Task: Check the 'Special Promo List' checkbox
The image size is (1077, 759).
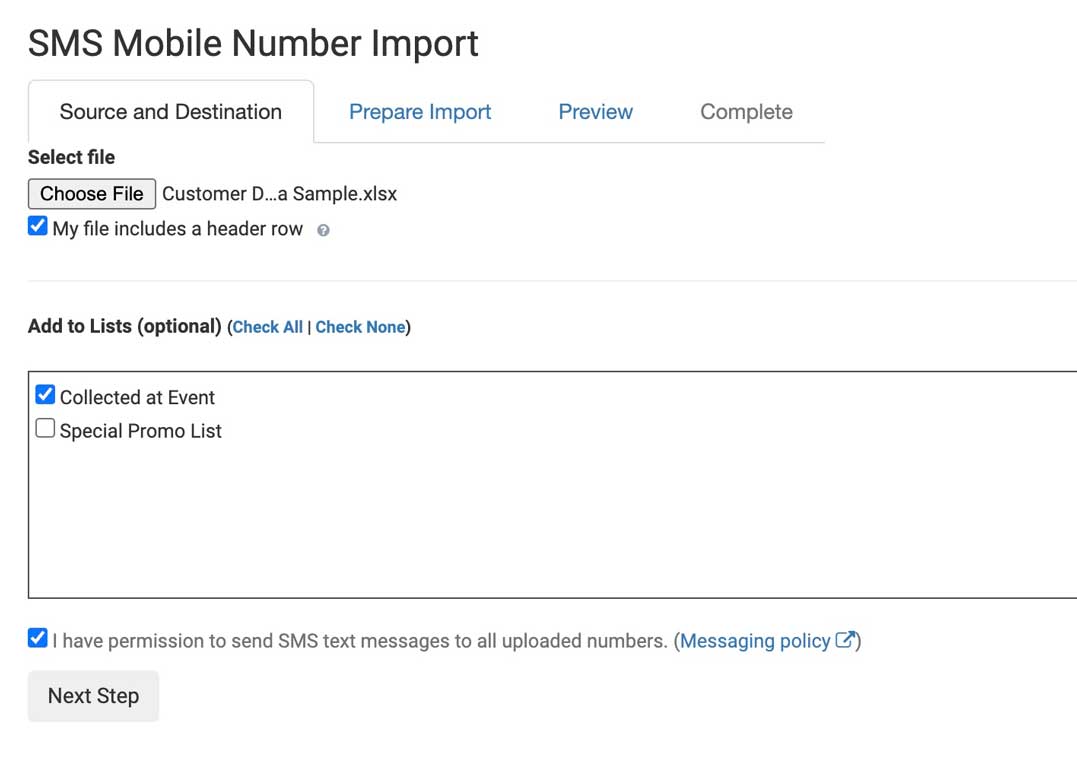Action: 44,428
